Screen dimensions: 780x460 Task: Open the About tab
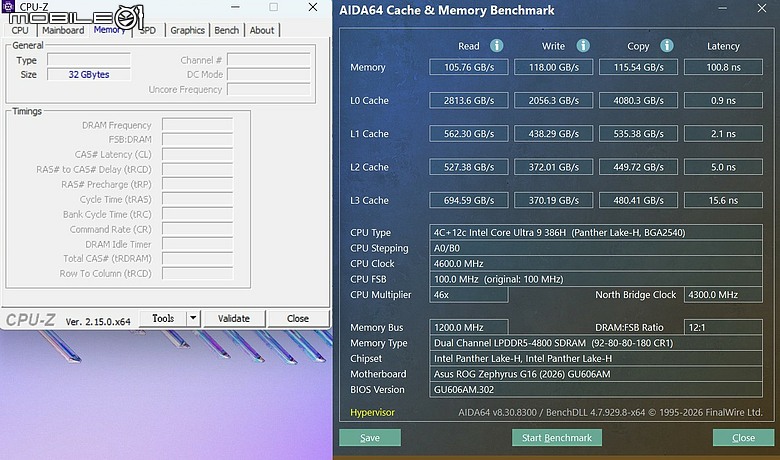tap(262, 30)
